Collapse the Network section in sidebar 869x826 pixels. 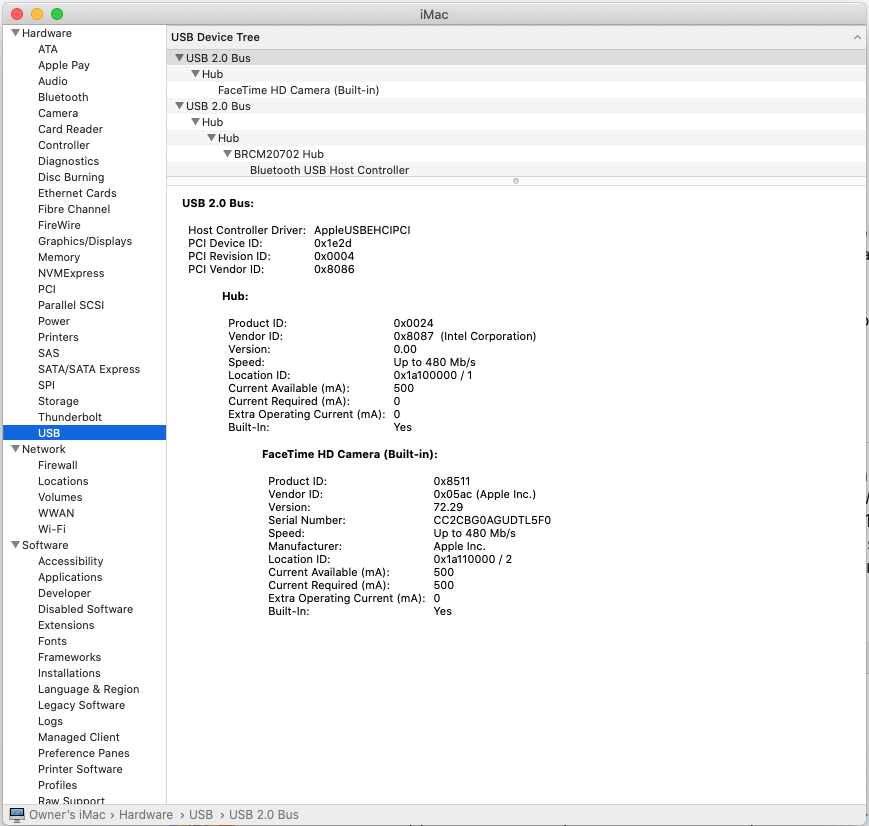(x=15, y=449)
